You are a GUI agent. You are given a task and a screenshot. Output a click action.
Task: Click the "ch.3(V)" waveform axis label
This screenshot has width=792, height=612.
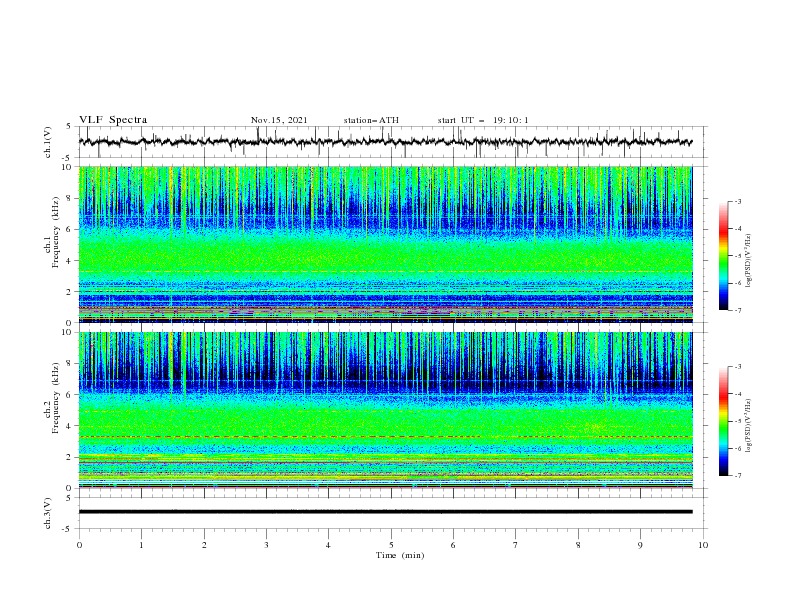(48, 513)
